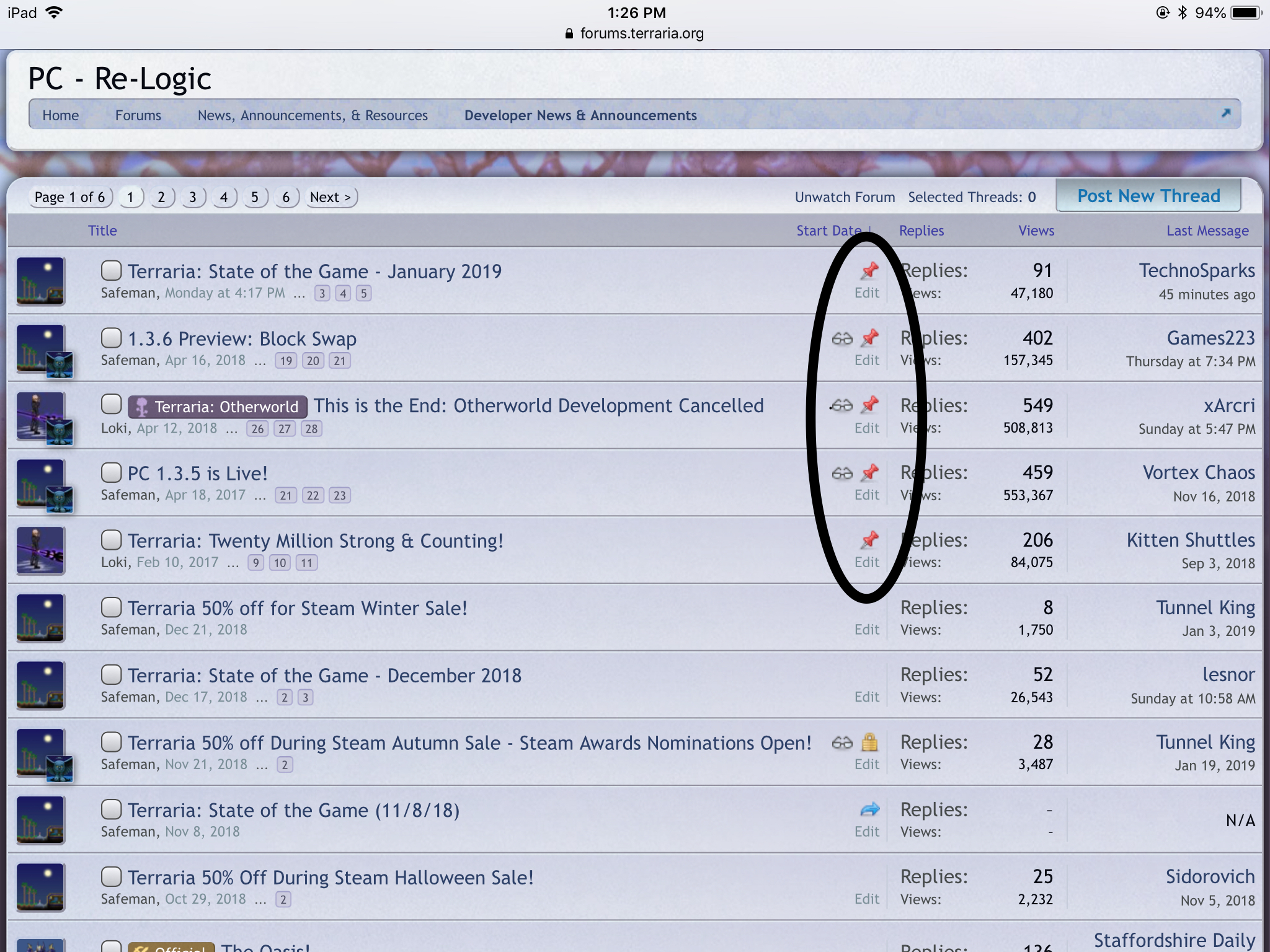The image size is (1270, 952).
Task: Tick checkbox for State of the Game December 2018
Action: click(x=111, y=674)
